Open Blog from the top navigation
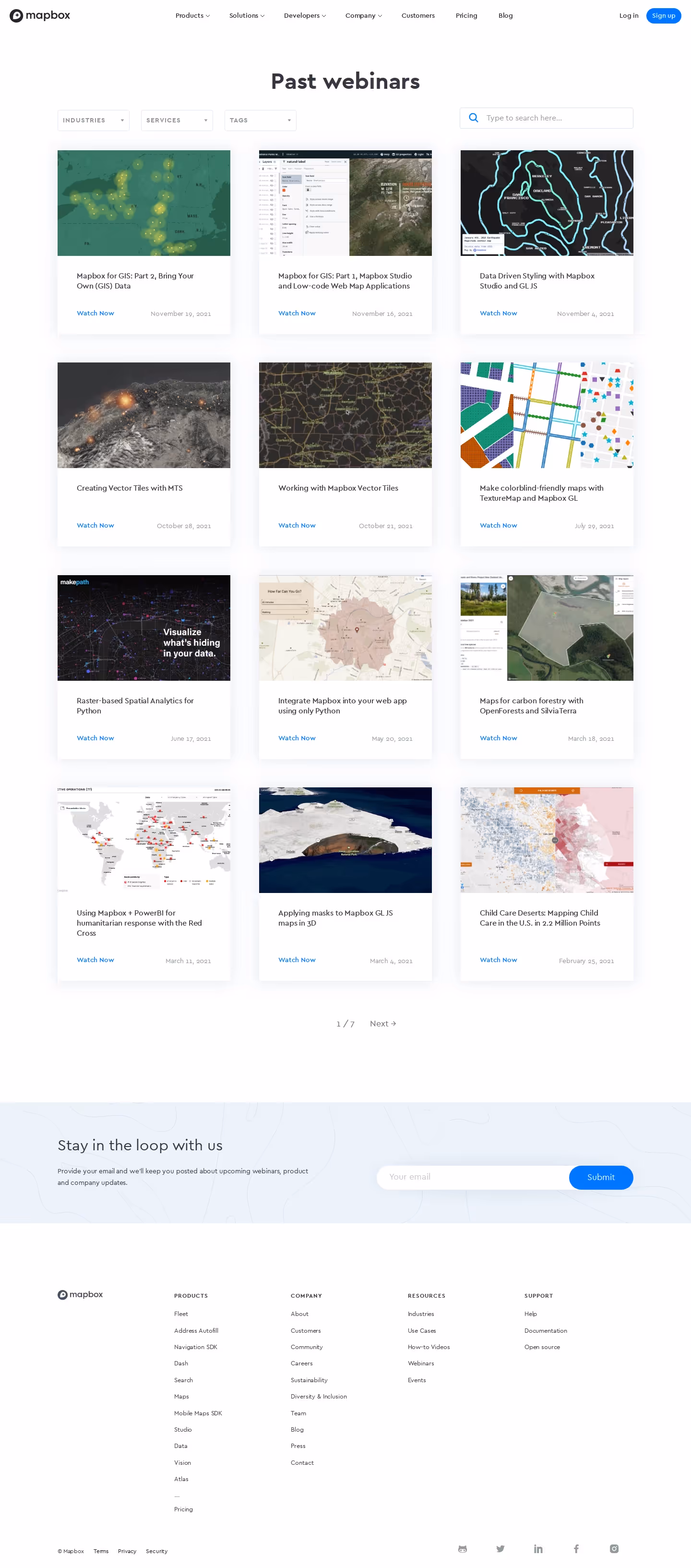This screenshot has height=1568, width=691. (505, 16)
